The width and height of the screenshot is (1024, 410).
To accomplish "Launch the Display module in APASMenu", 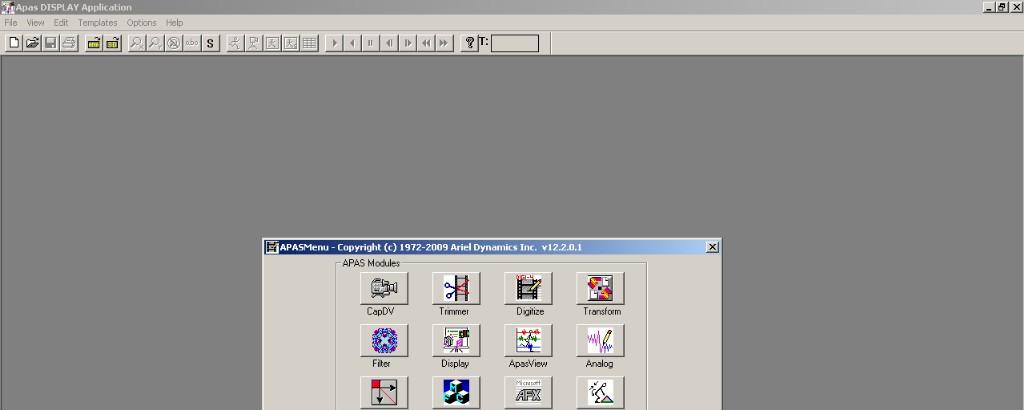I will pos(456,340).
